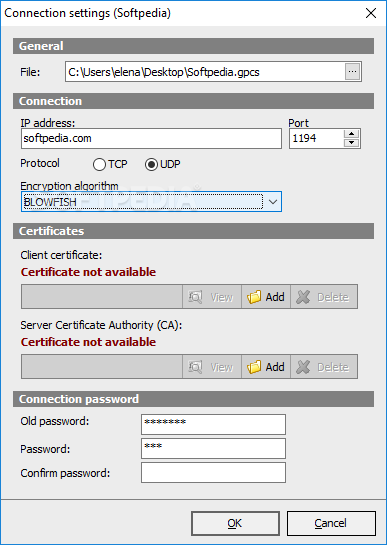The image size is (387, 545).
Task: Click the Password field
Action: click(213, 448)
